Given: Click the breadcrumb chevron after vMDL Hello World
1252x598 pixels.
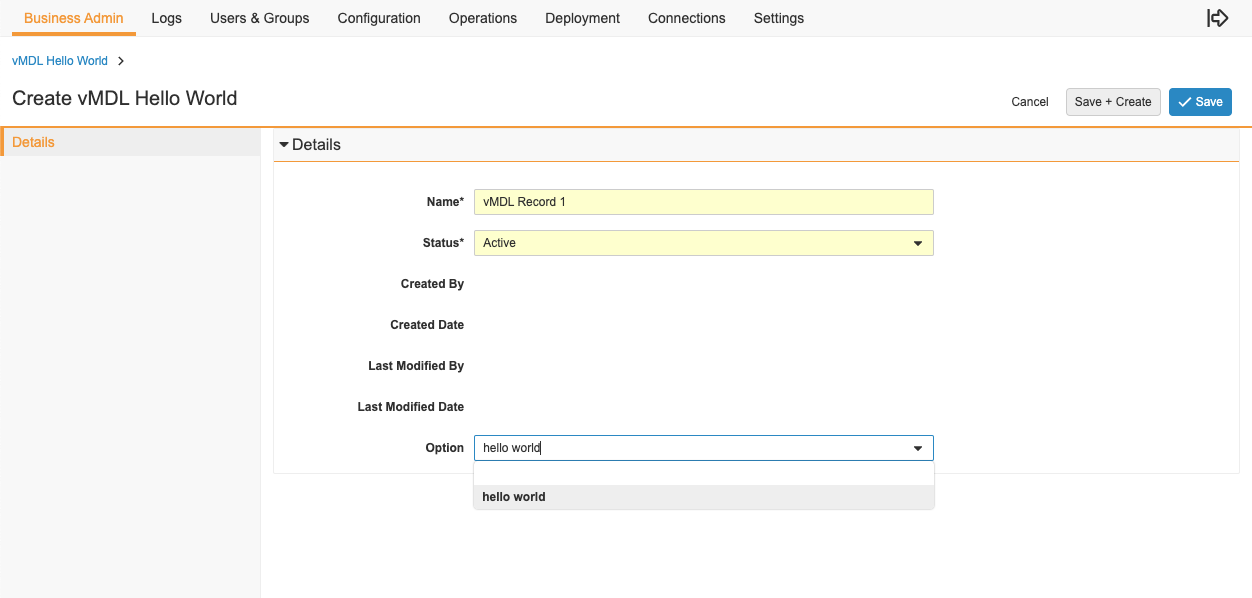Looking at the screenshot, I should point(121,61).
